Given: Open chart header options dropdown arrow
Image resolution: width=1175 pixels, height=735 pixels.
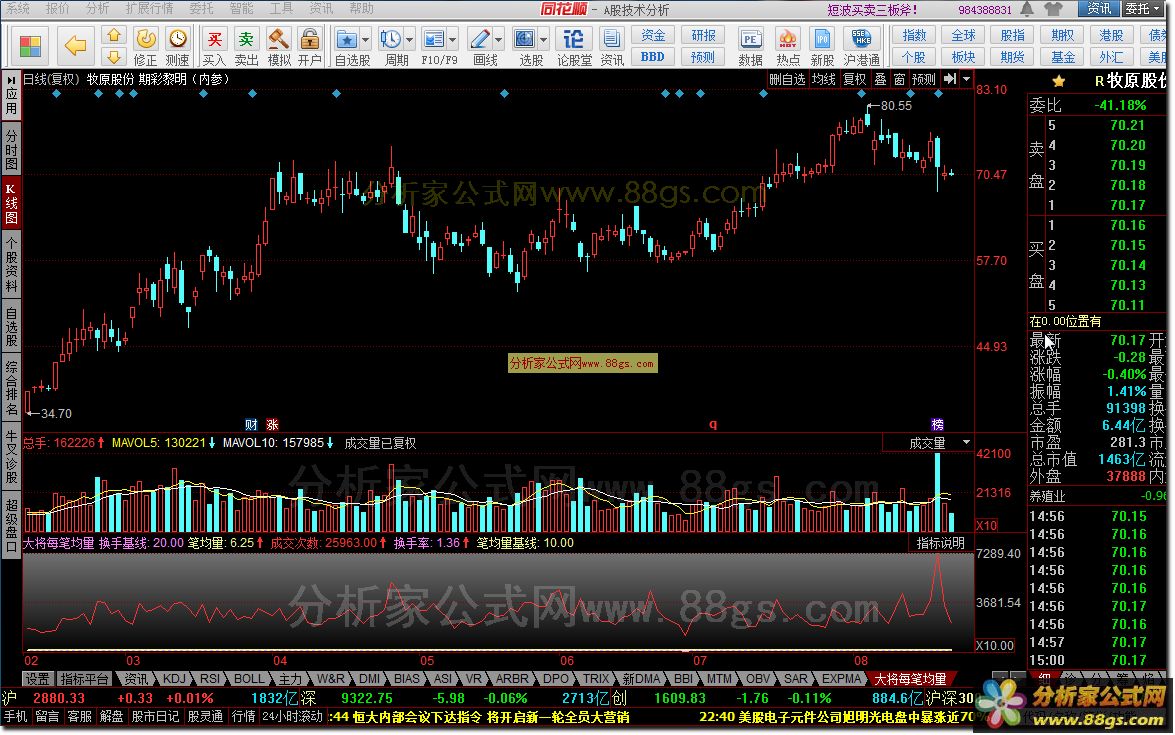Looking at the screenshot, I should (967, 79).
